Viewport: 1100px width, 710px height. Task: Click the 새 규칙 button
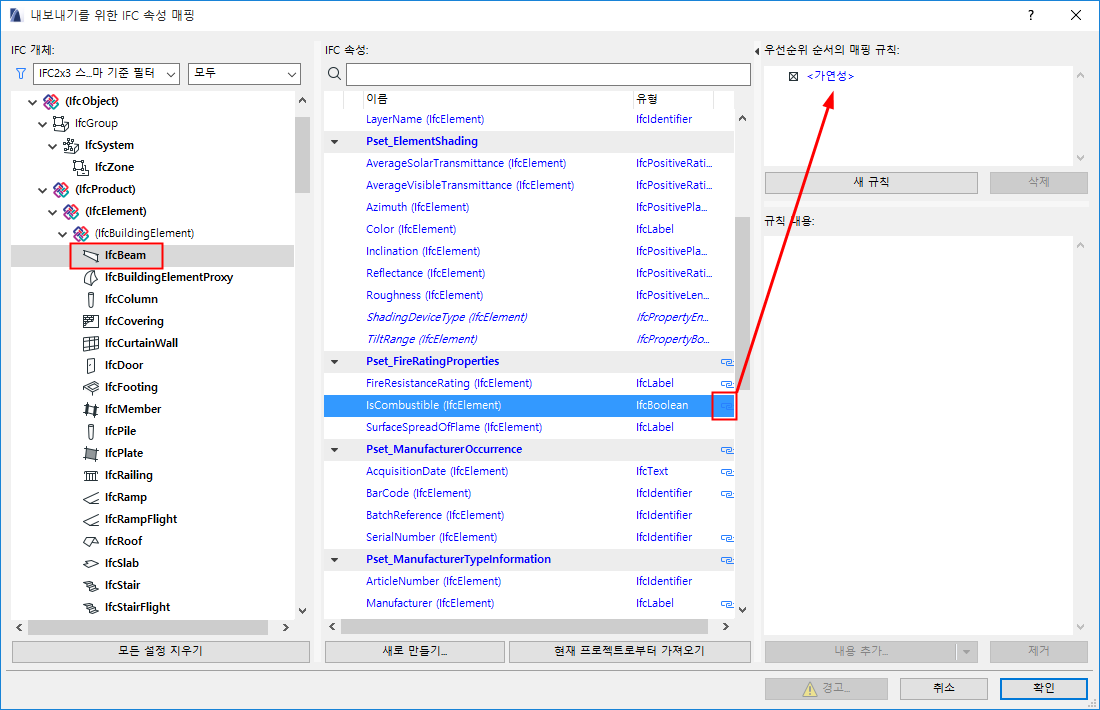871,182
